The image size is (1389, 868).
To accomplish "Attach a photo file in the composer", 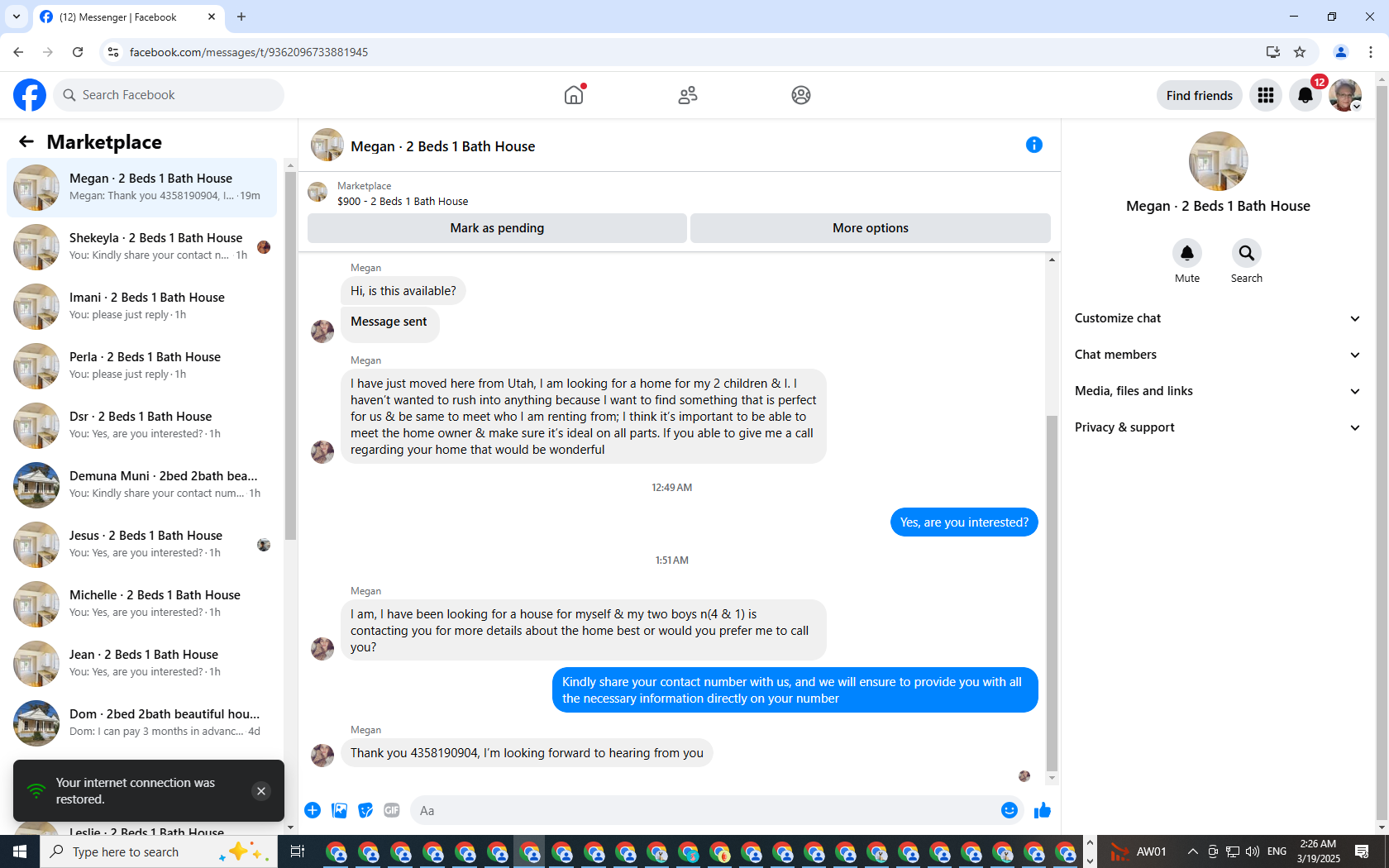I will point(339,810).
